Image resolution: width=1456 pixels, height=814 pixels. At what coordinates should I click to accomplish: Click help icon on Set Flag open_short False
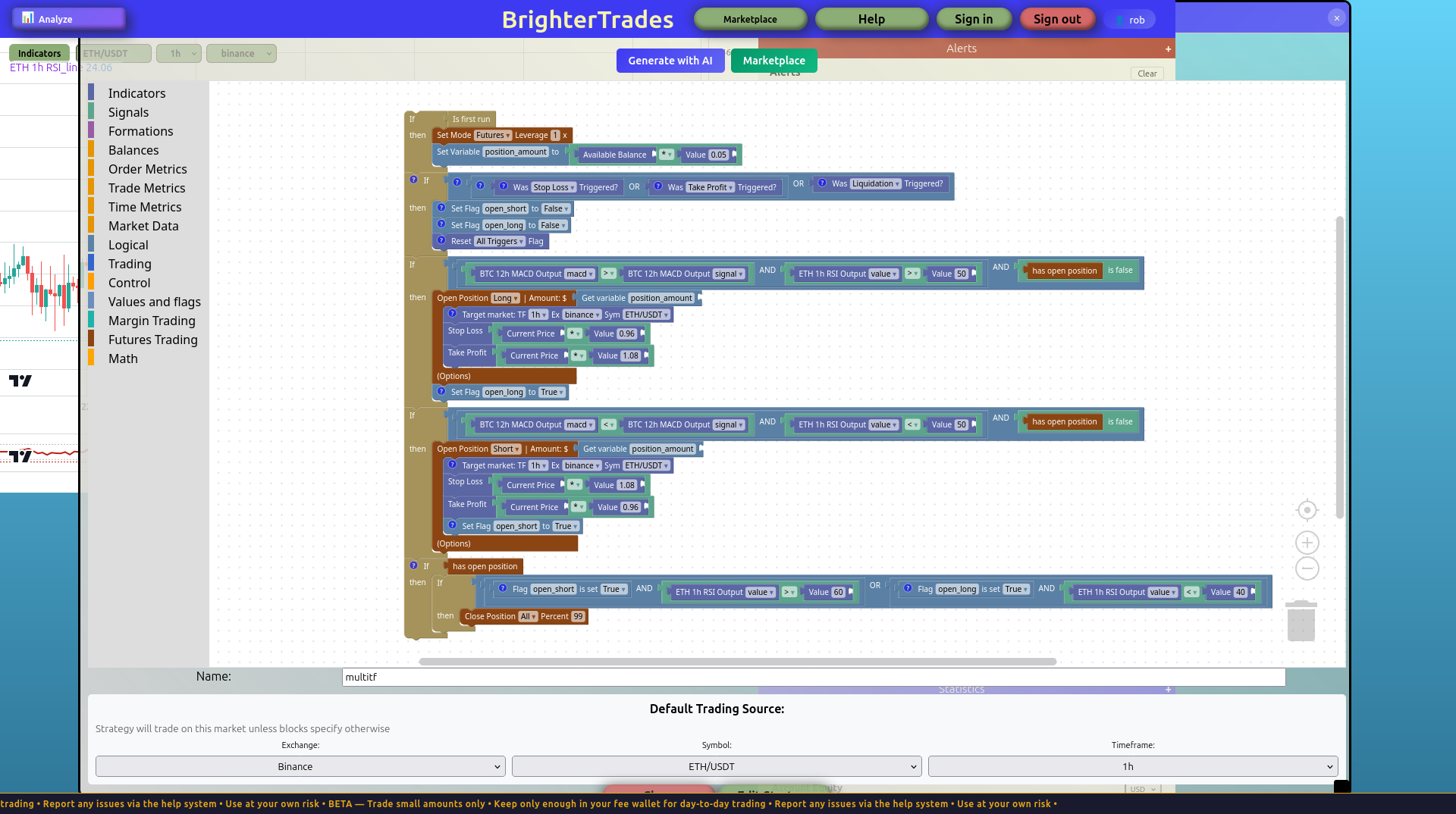coord(441,207)
